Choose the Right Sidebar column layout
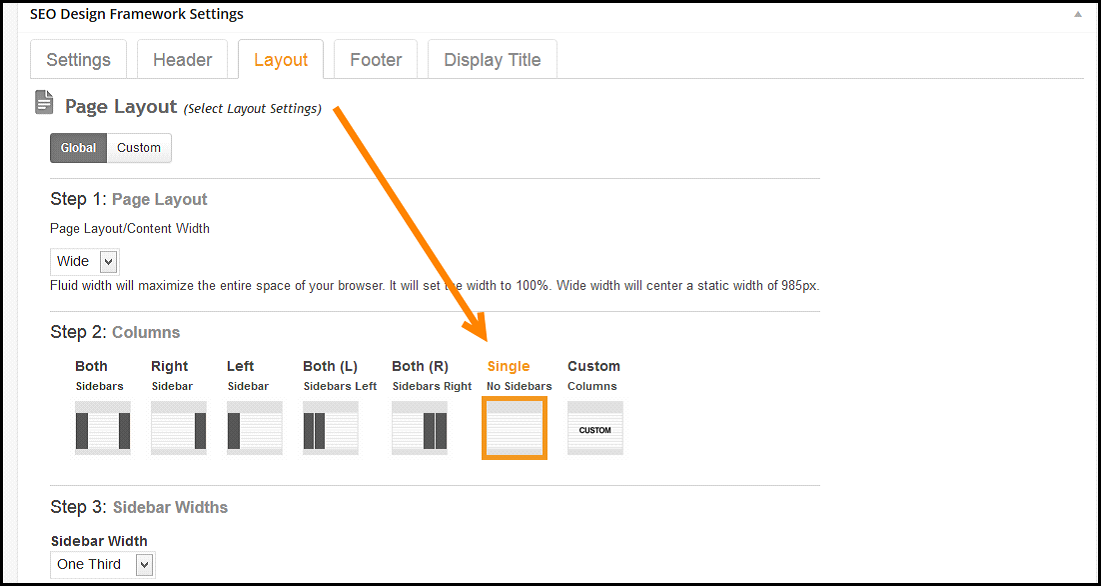The image size is (1102, 586). [179, 428]
